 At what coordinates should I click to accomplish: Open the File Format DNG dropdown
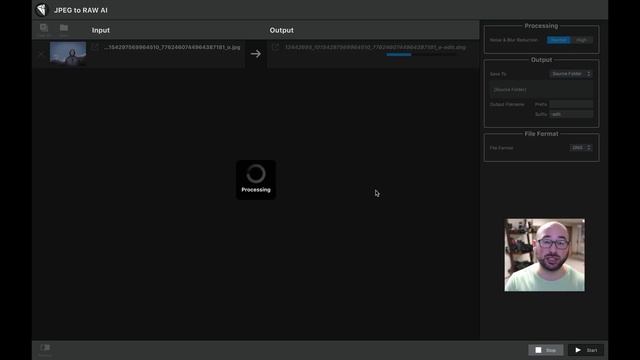pyautogui.click(x=581, y=148)
